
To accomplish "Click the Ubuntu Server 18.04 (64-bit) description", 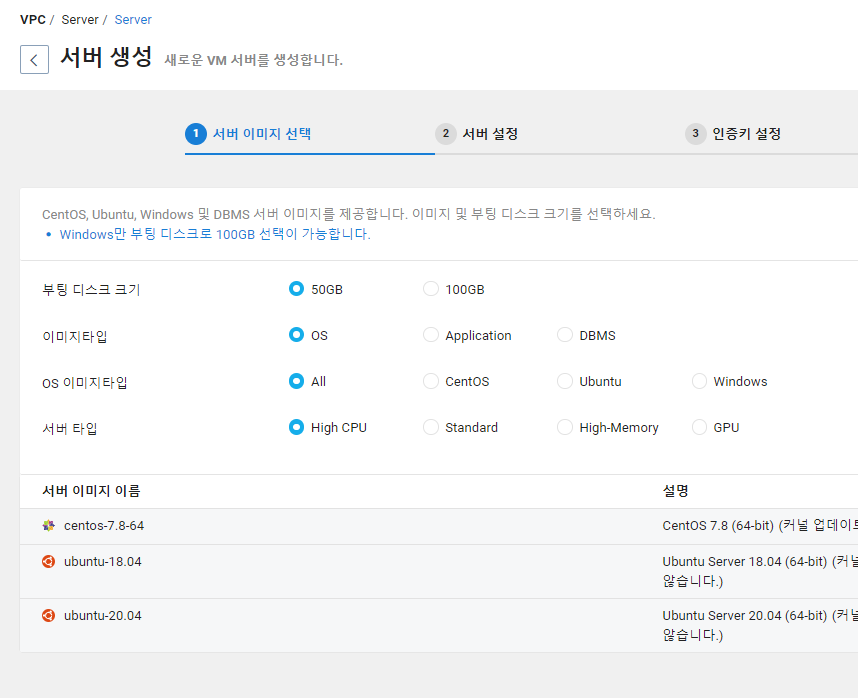I will [x=760, y=571].
